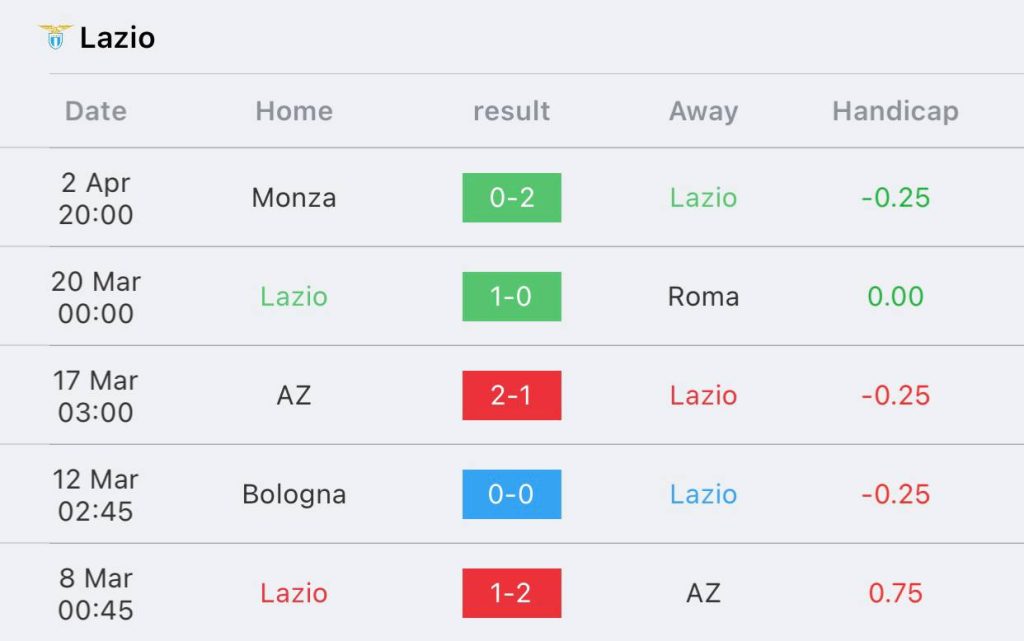Open the Bologna home team link

coord(293,495)
